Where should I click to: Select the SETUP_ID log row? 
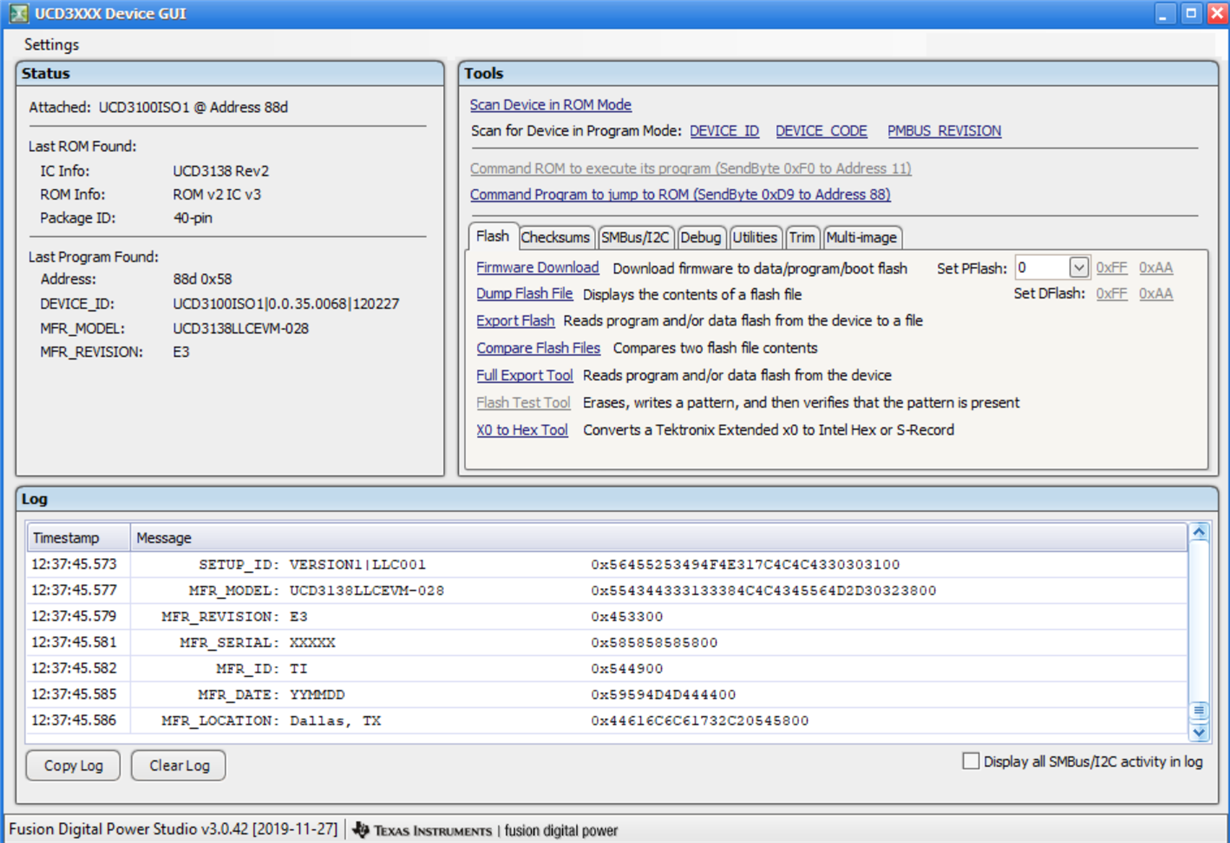(607, 565)
